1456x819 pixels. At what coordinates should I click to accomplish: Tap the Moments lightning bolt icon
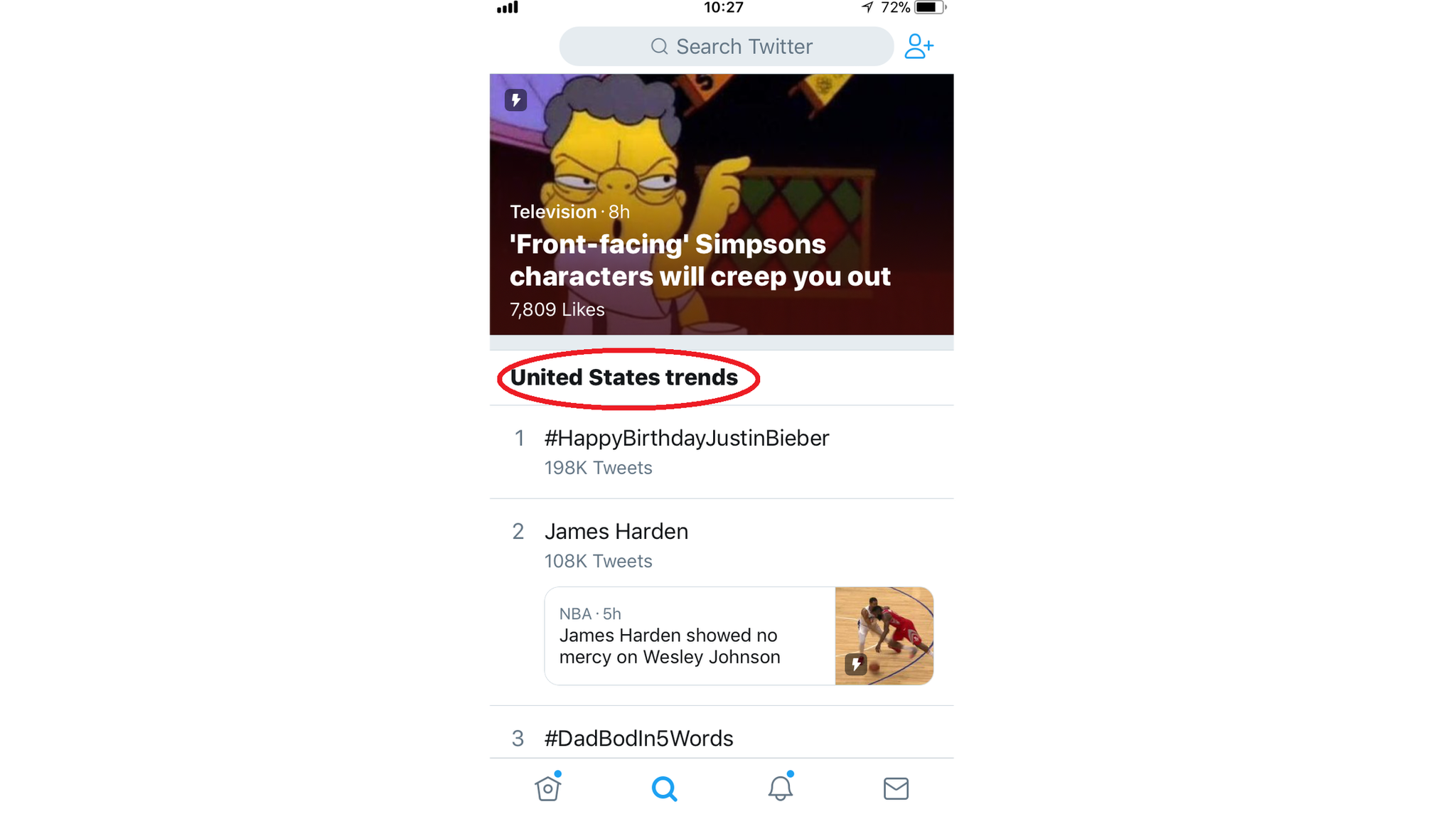pos(516,100)
